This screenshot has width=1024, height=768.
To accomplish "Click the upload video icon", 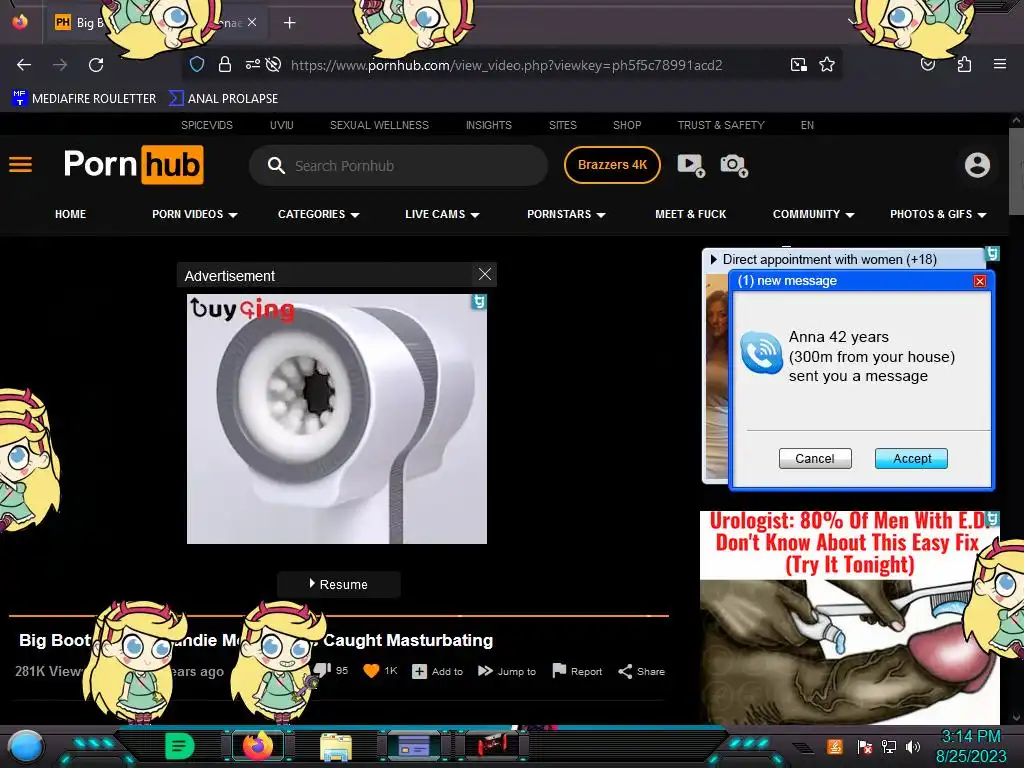I will [690, 165].
